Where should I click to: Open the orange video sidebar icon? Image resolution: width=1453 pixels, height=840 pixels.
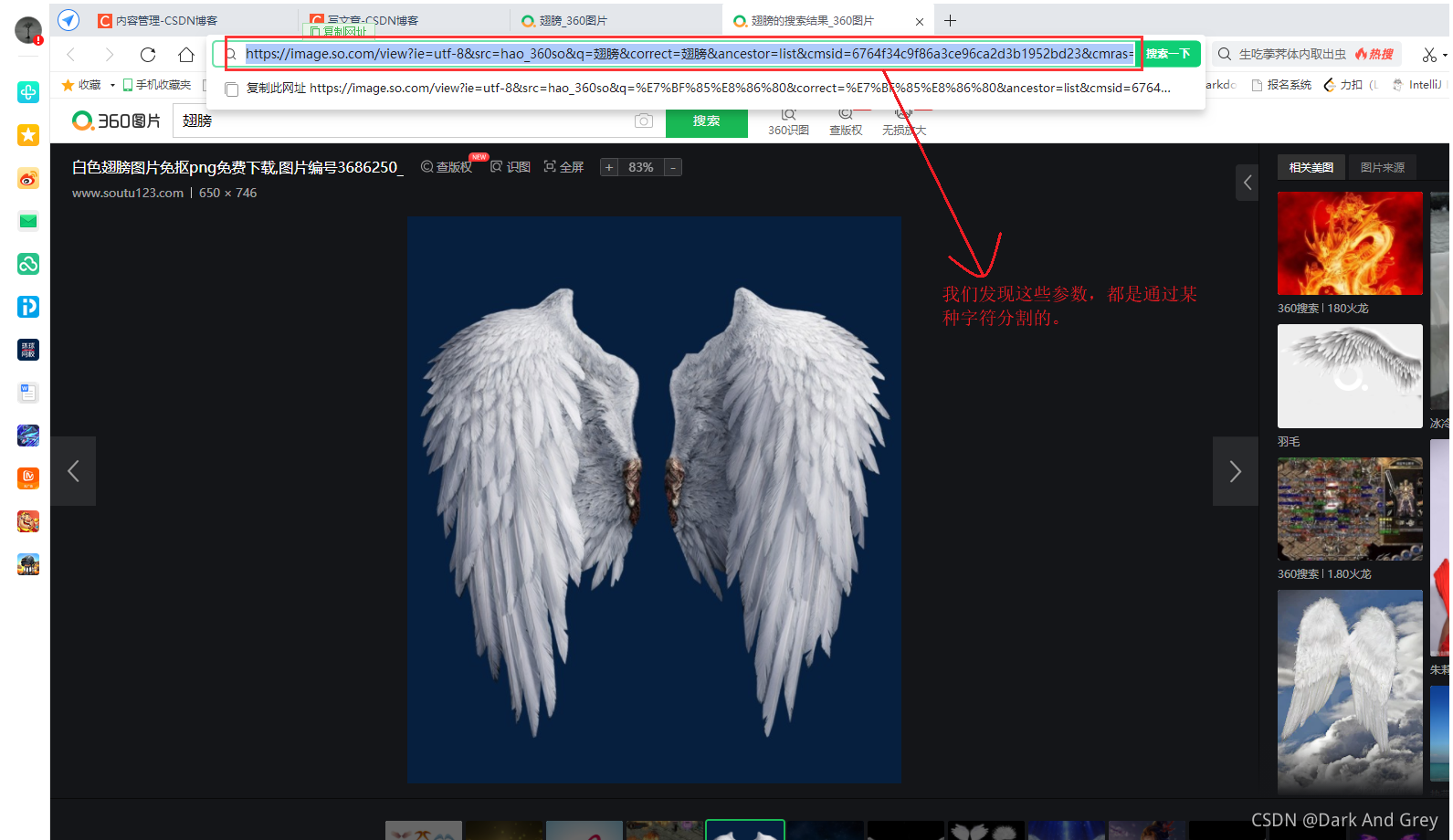pos(28,478)
